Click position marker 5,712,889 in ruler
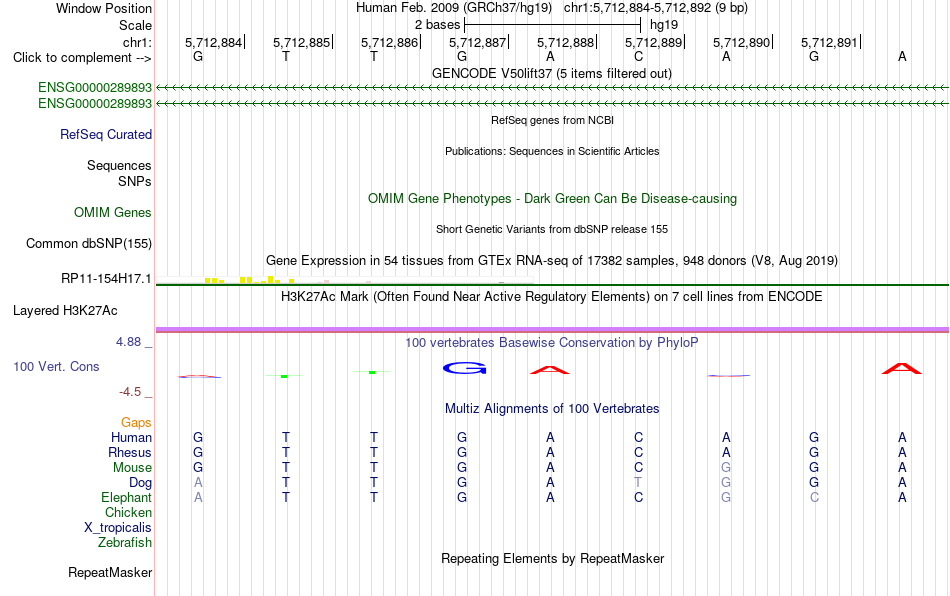The height and width of the screenshot is (596, 950). [654, 42]
